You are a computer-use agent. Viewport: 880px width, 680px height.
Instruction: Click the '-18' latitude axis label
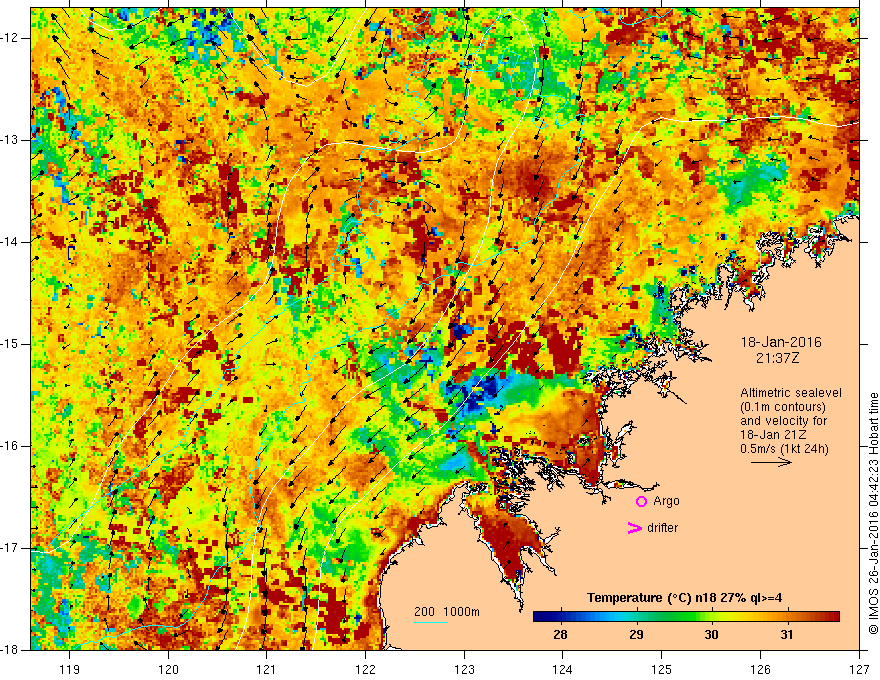(x=10, y=650)
